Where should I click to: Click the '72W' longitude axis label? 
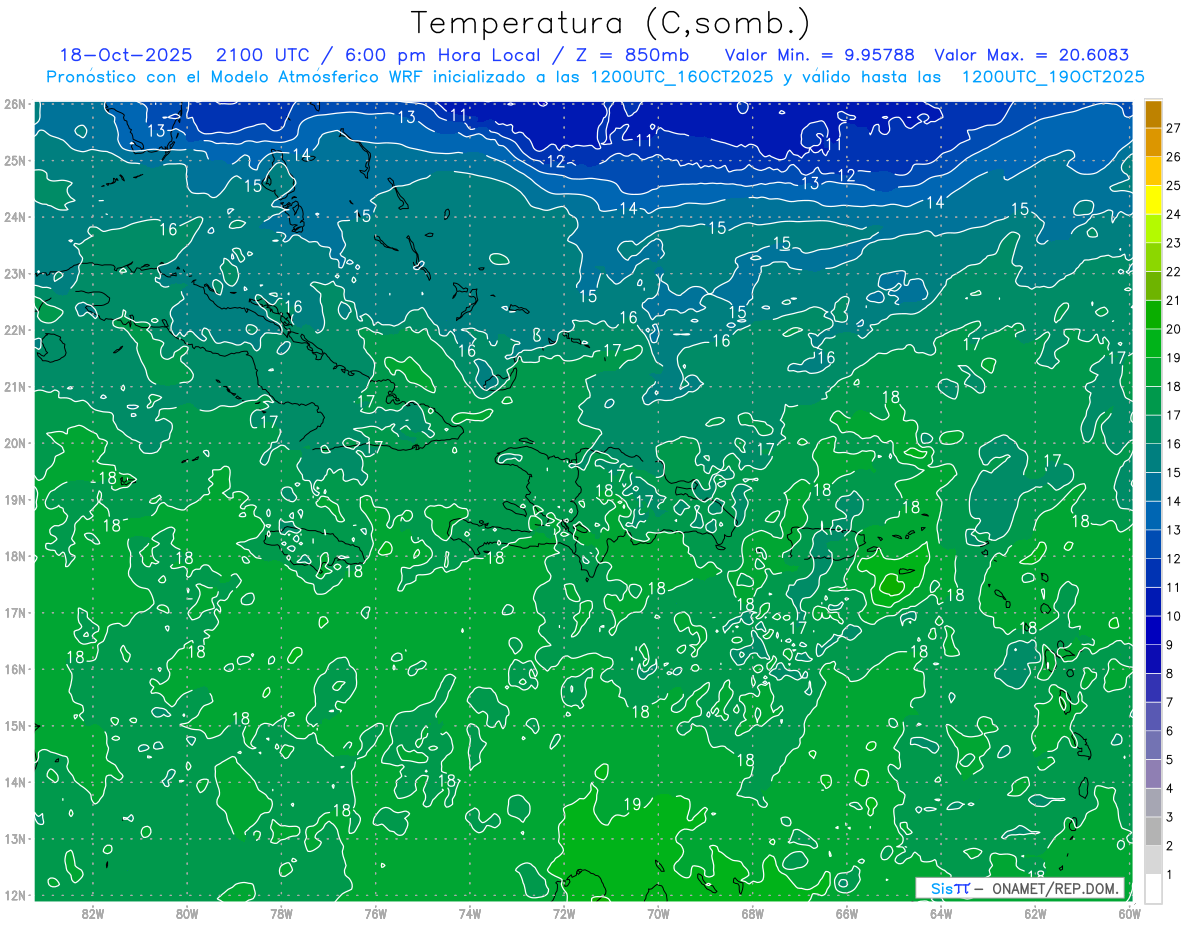[x=564, y=913]
